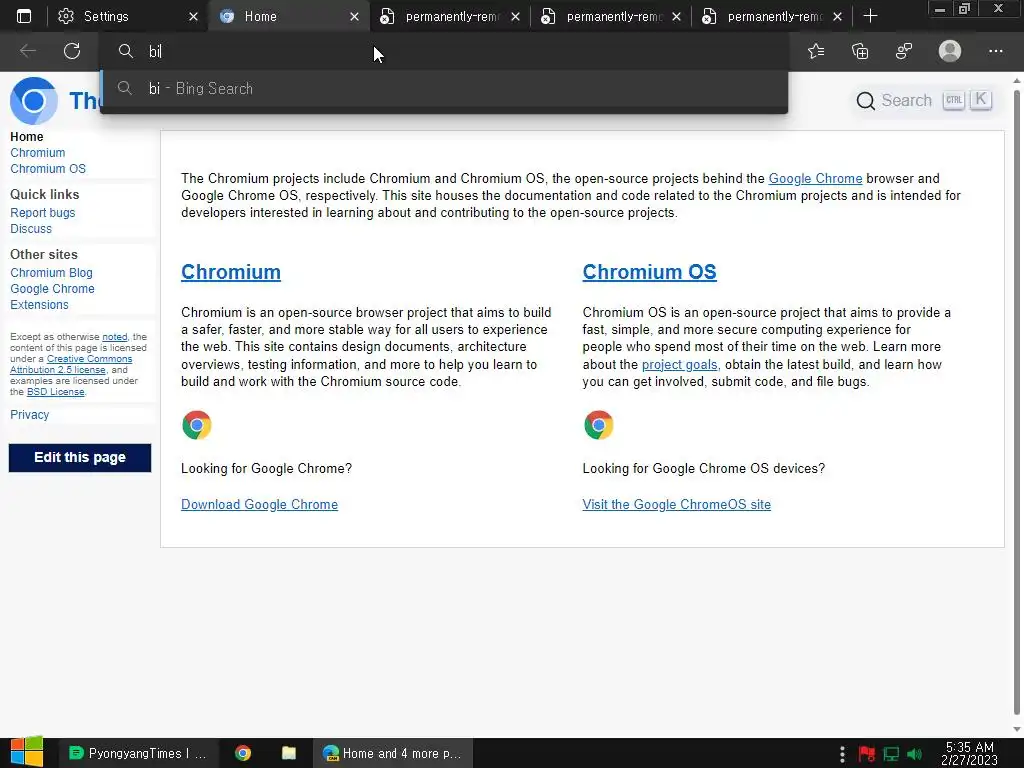The height and width of the screenshot is (768, 1024).
Task: Close the third permanently-rem tab
Action: click(837, 16)
